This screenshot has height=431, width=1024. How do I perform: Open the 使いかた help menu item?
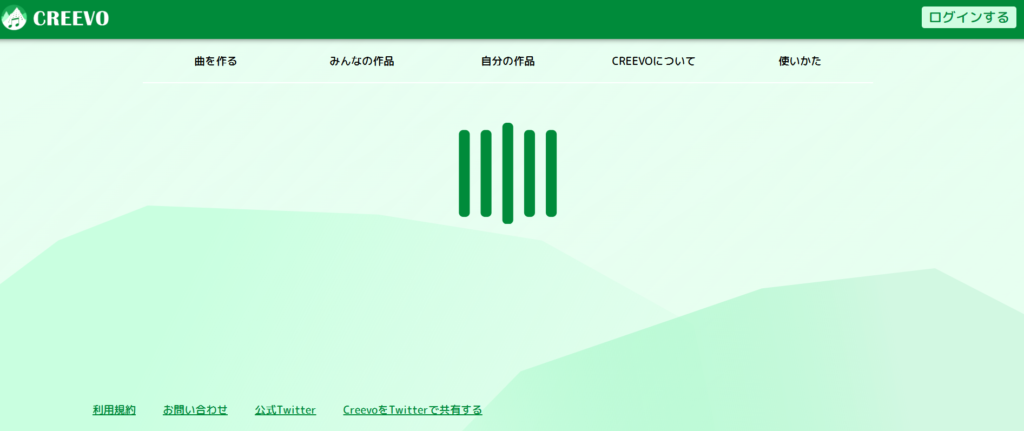click(x=800, y=62)
